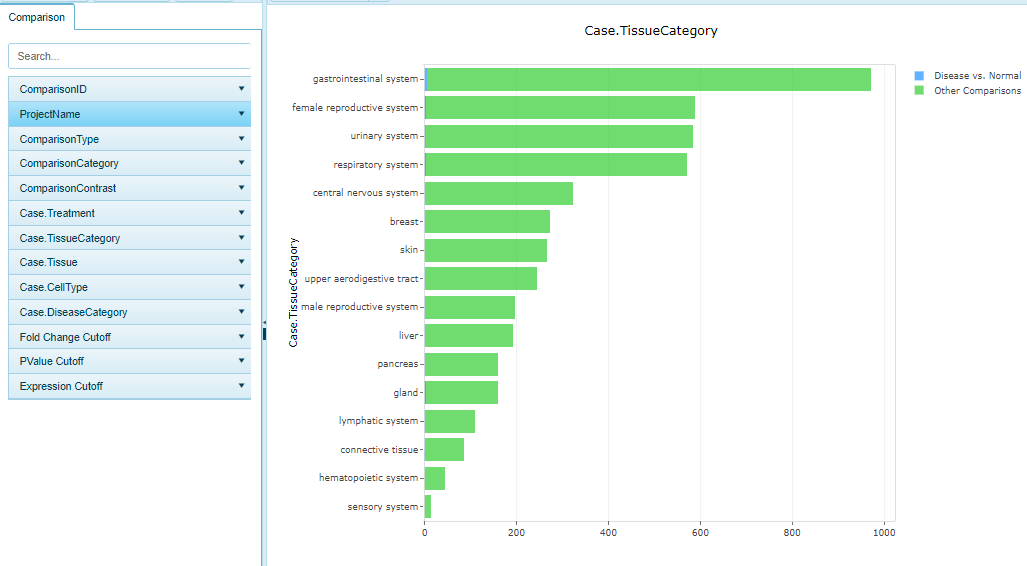This screenshot has height=566, width=1027.
Task: Expand the ComparisonID filter arrow
Action: pyautogui.click(x=241, y=89)
